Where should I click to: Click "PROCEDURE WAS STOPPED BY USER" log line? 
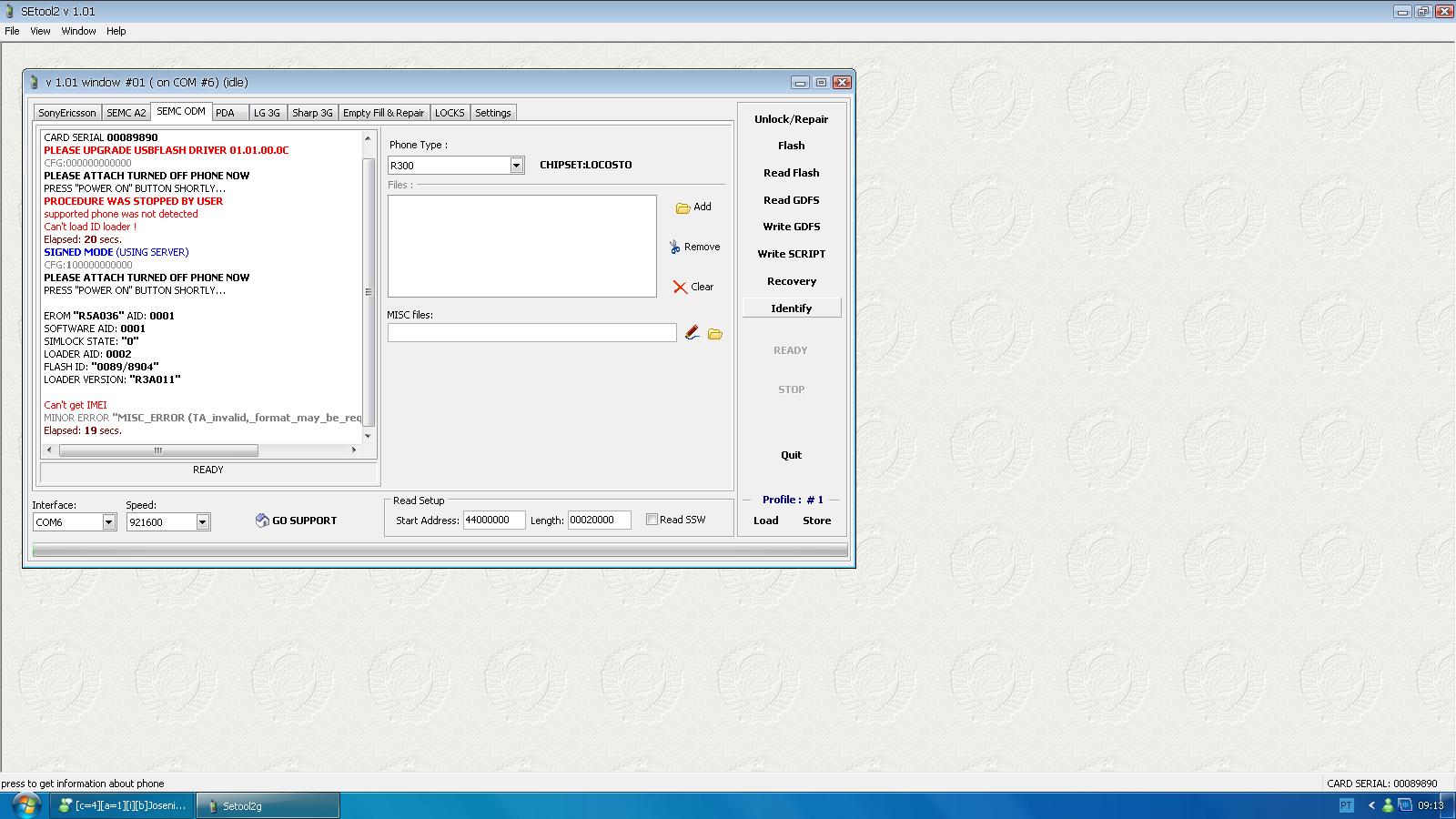click(x=134, y=201)
